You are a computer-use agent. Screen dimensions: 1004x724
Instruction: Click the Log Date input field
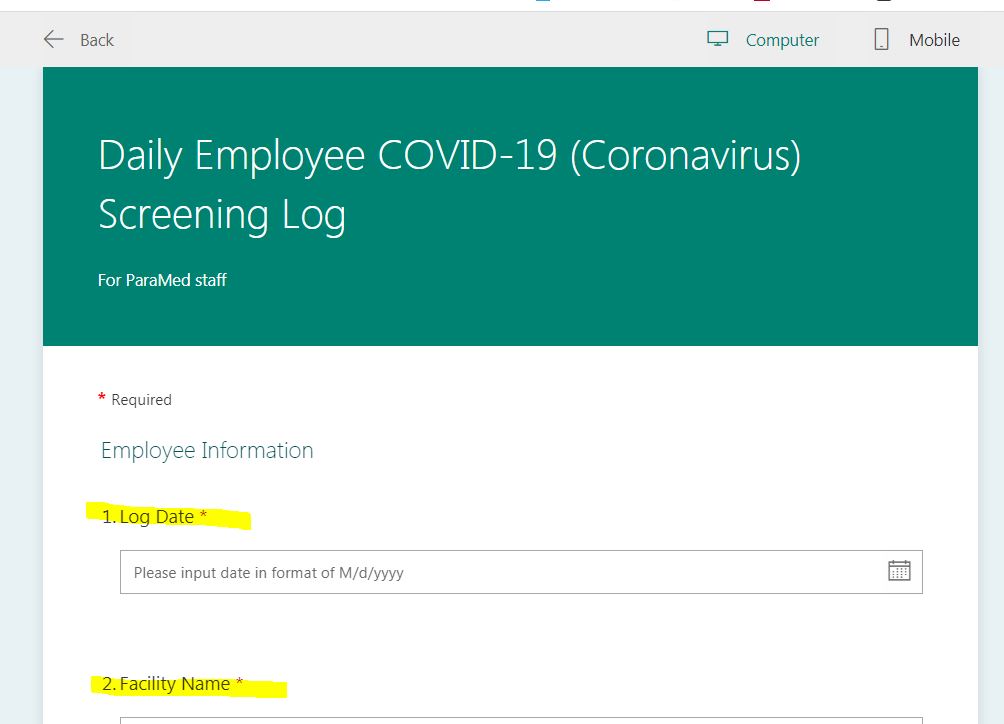[x=521, y=572]
